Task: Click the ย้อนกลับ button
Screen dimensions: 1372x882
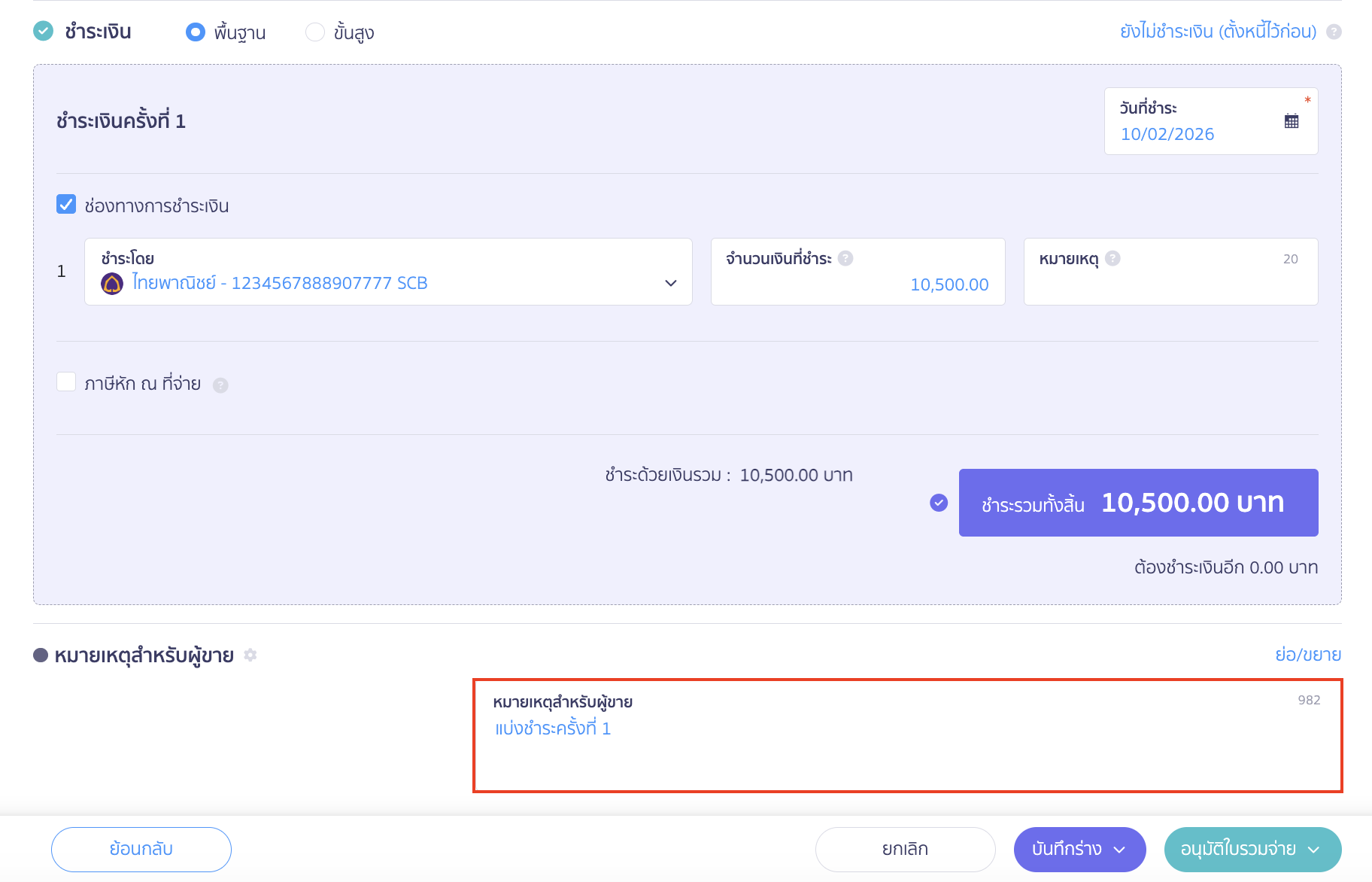Action: click(x=141, y=850)
